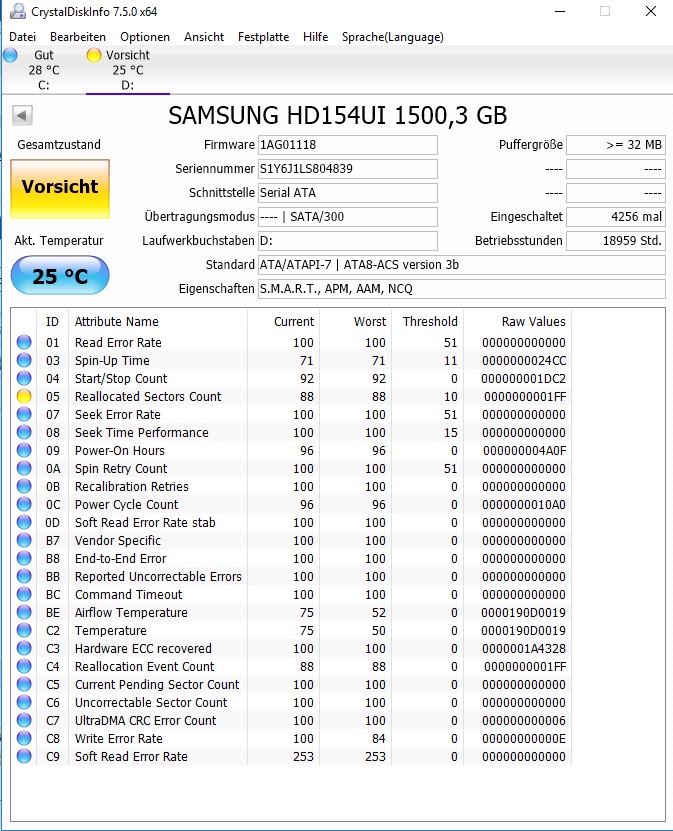Click the Seriennummer field S1Y6J1LS804839
Screen dimensions: 673x831
click(x=348, y=169)
